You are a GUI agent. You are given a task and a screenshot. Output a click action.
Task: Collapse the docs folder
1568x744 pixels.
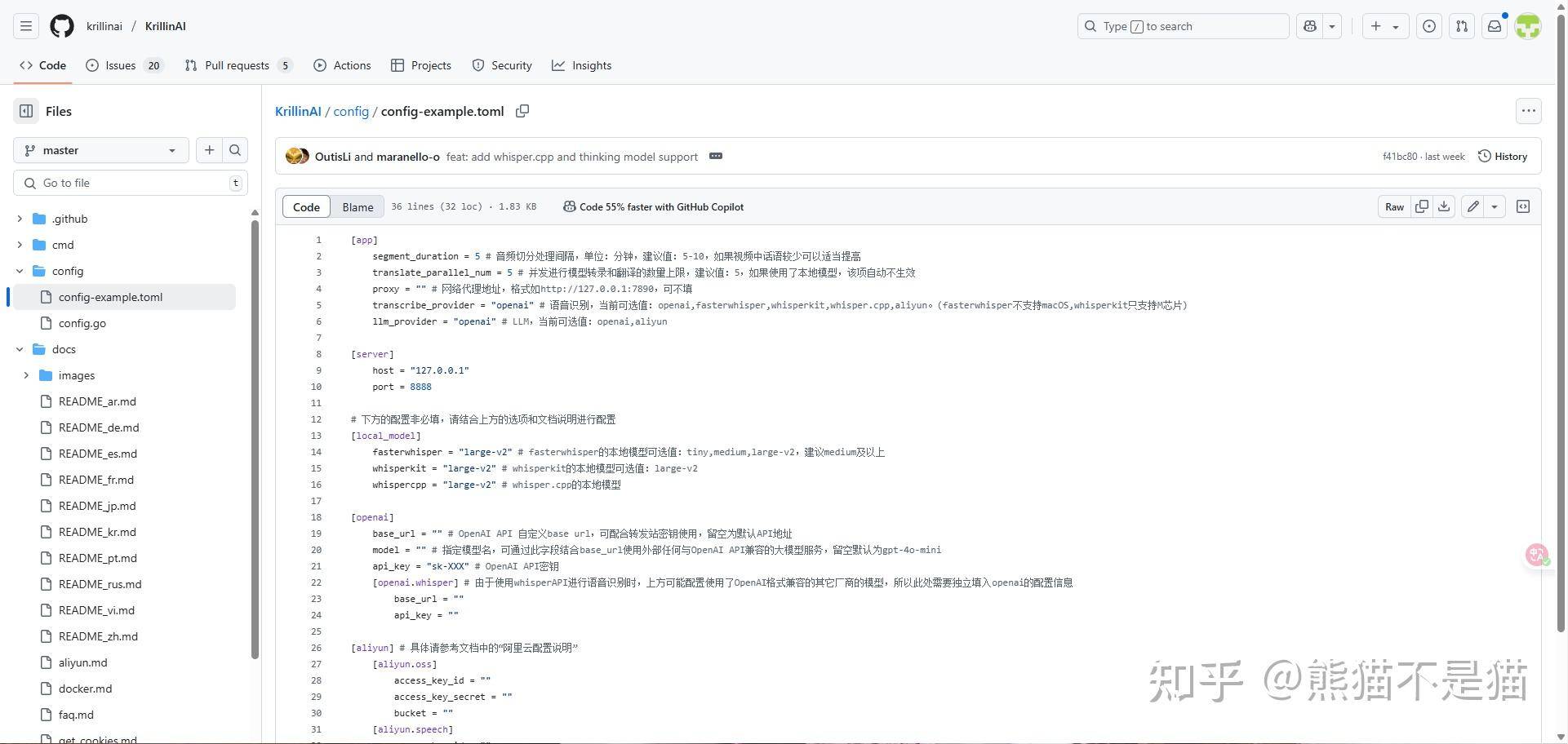pos(20,349)
